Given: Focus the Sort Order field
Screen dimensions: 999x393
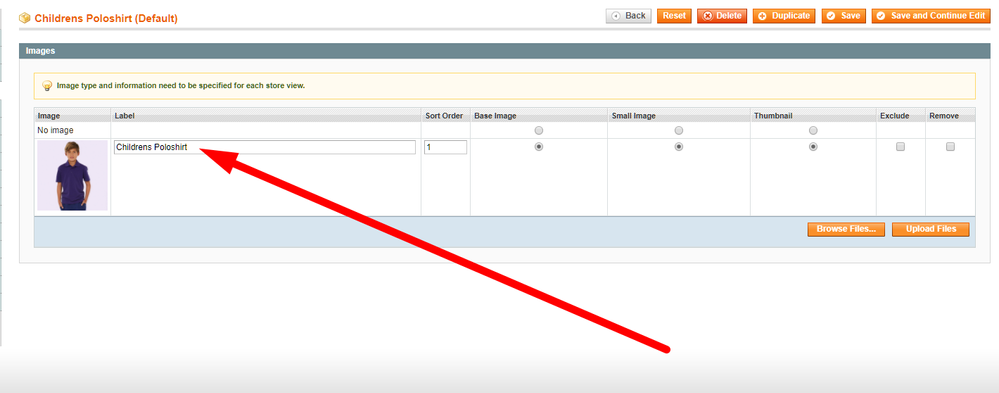Looking at the screenshot, I should (445, 147).
